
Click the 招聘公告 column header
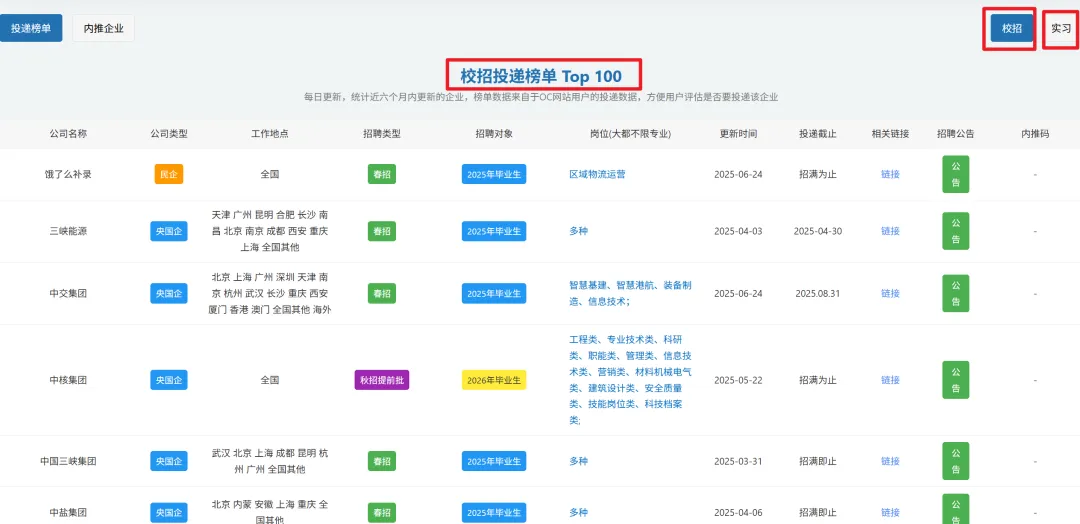click(955, 134)
